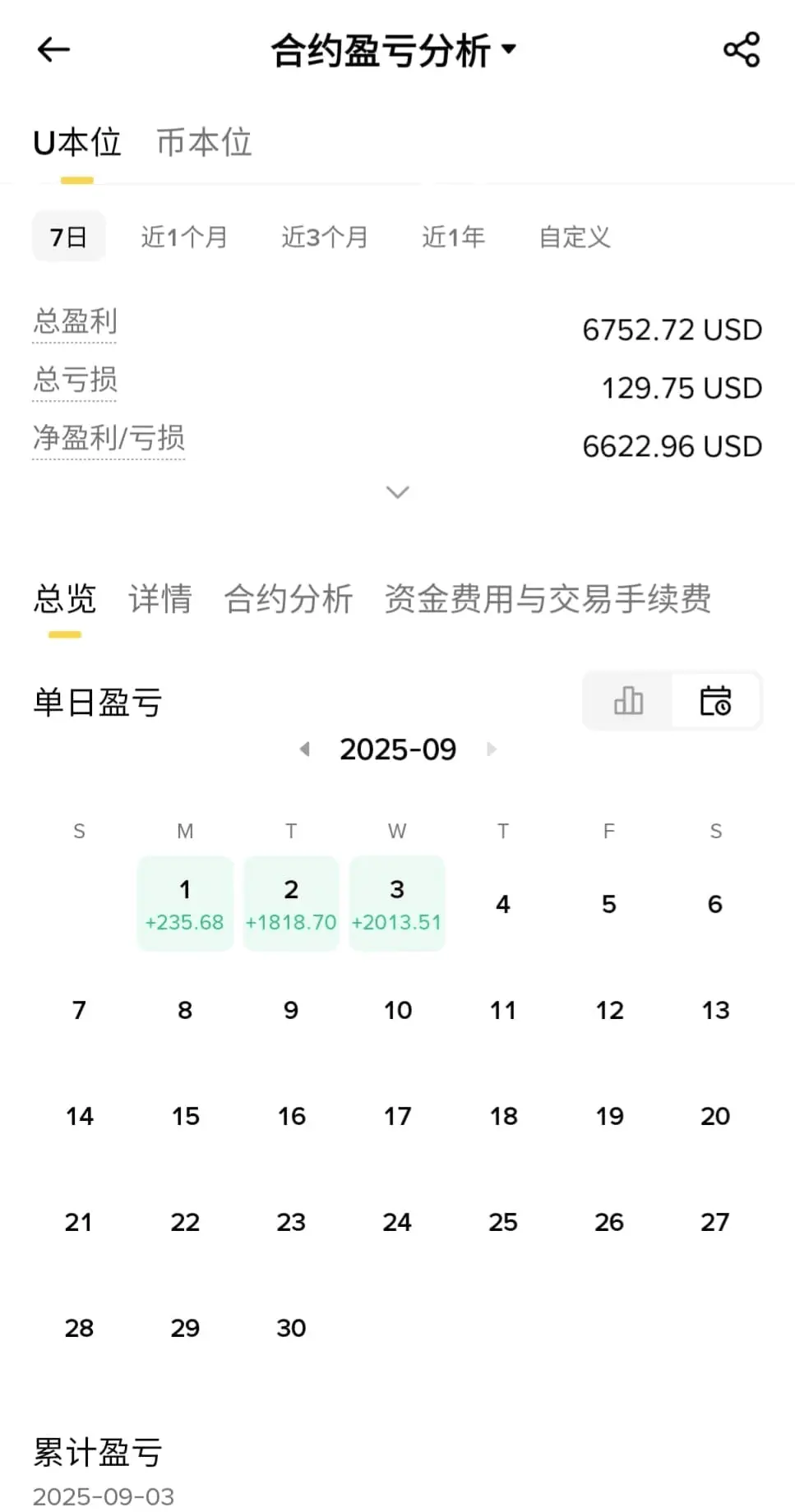Viewport: 795px width, 1512px height.
Task: Switch to bar chart view icon
Action: point(628,701)
